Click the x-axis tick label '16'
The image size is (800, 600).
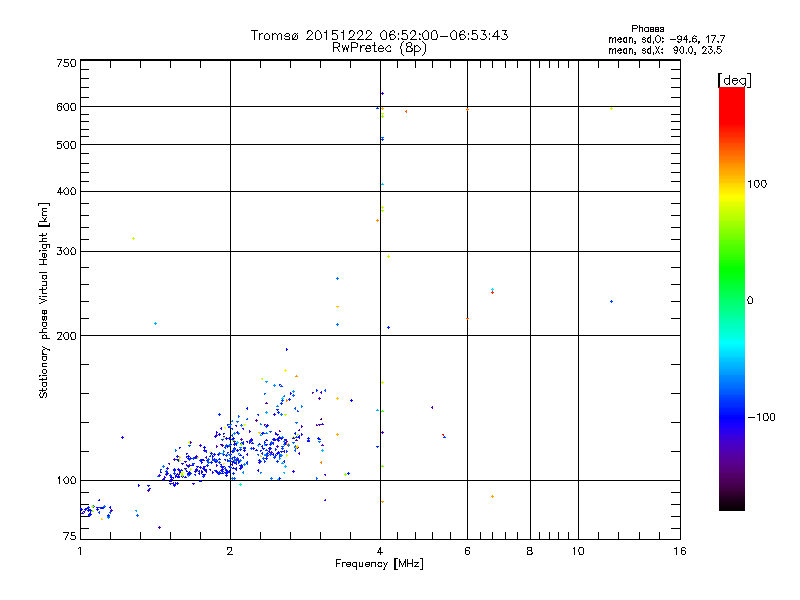[680, 551]
